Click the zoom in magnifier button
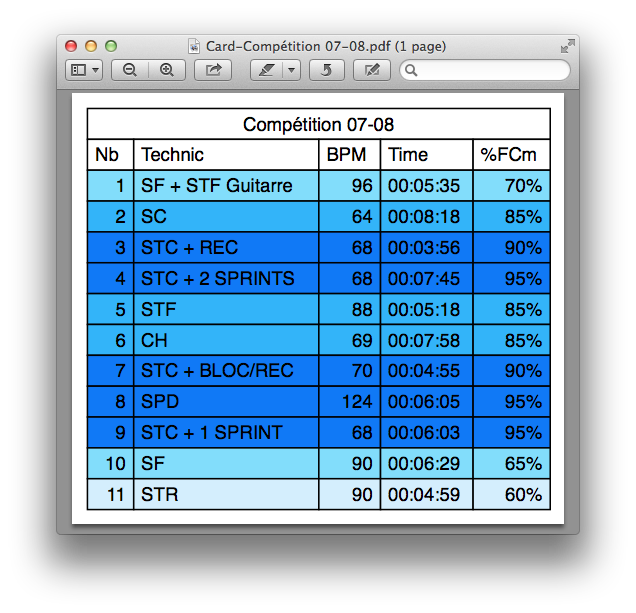This screenshot has height=613, width=636. point(167,70)
